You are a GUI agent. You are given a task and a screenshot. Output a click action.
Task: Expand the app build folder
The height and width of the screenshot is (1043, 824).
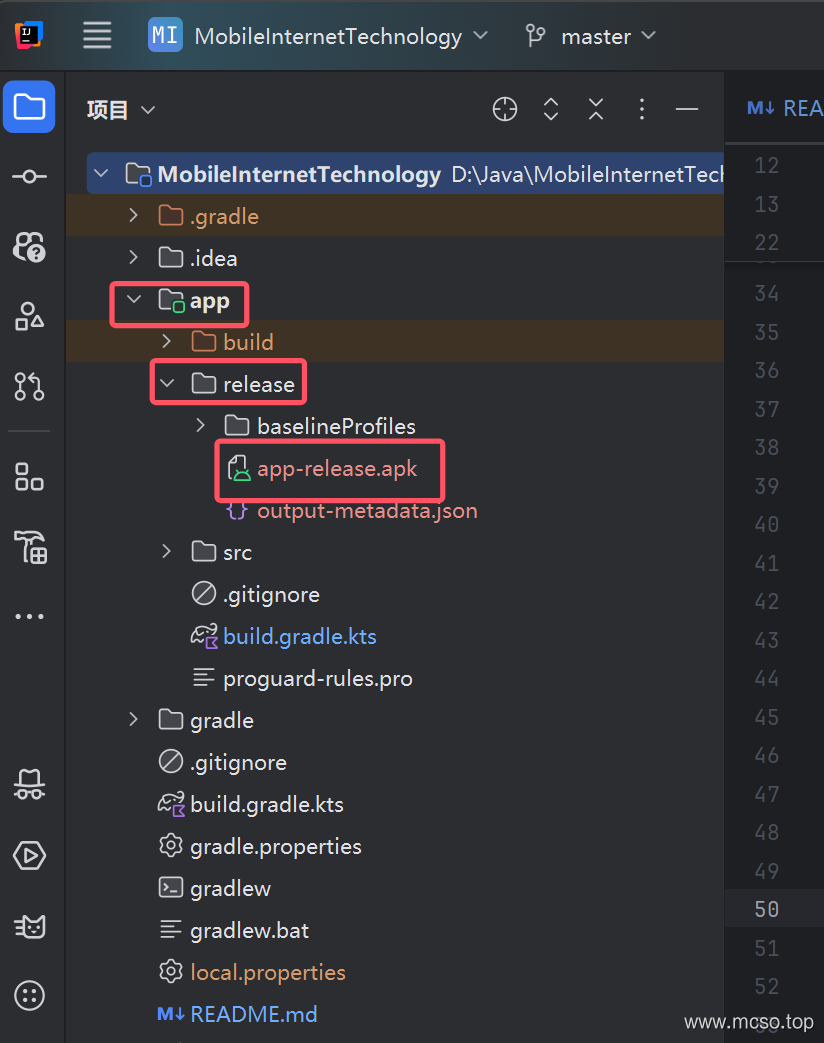[167, 341]
